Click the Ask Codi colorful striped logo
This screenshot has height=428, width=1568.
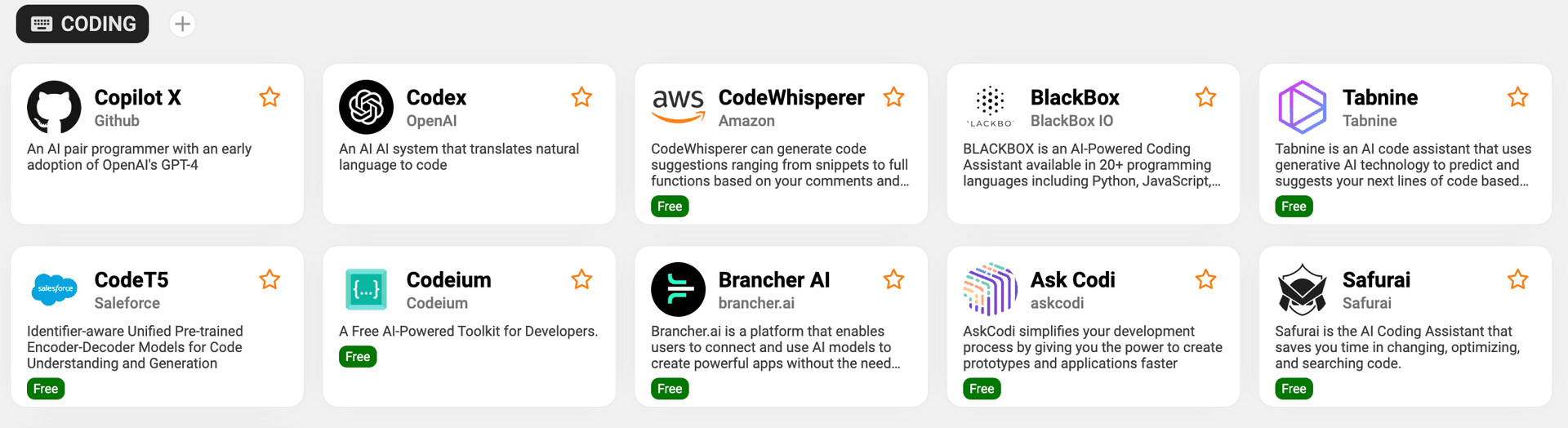pyautogui.click(x=990, y=289)
